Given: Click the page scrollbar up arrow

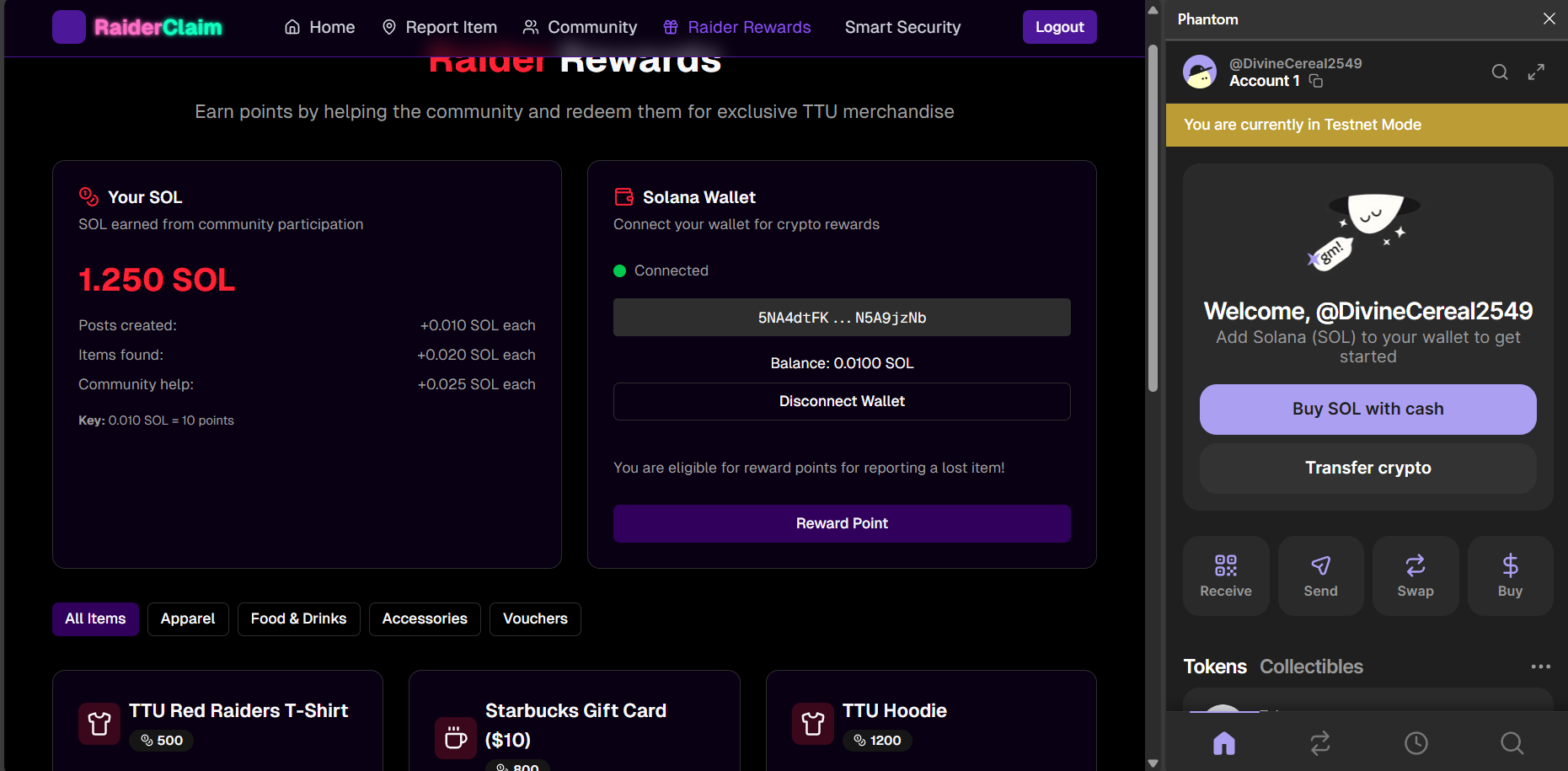Looking at the screenshot, I should pos(1153,10).
